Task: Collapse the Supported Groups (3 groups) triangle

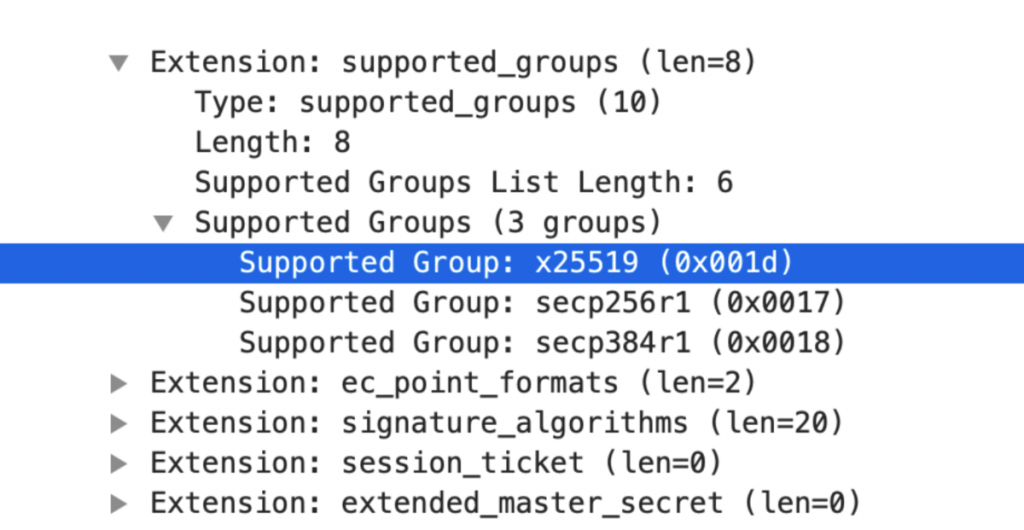Action: tap(163, 223)
